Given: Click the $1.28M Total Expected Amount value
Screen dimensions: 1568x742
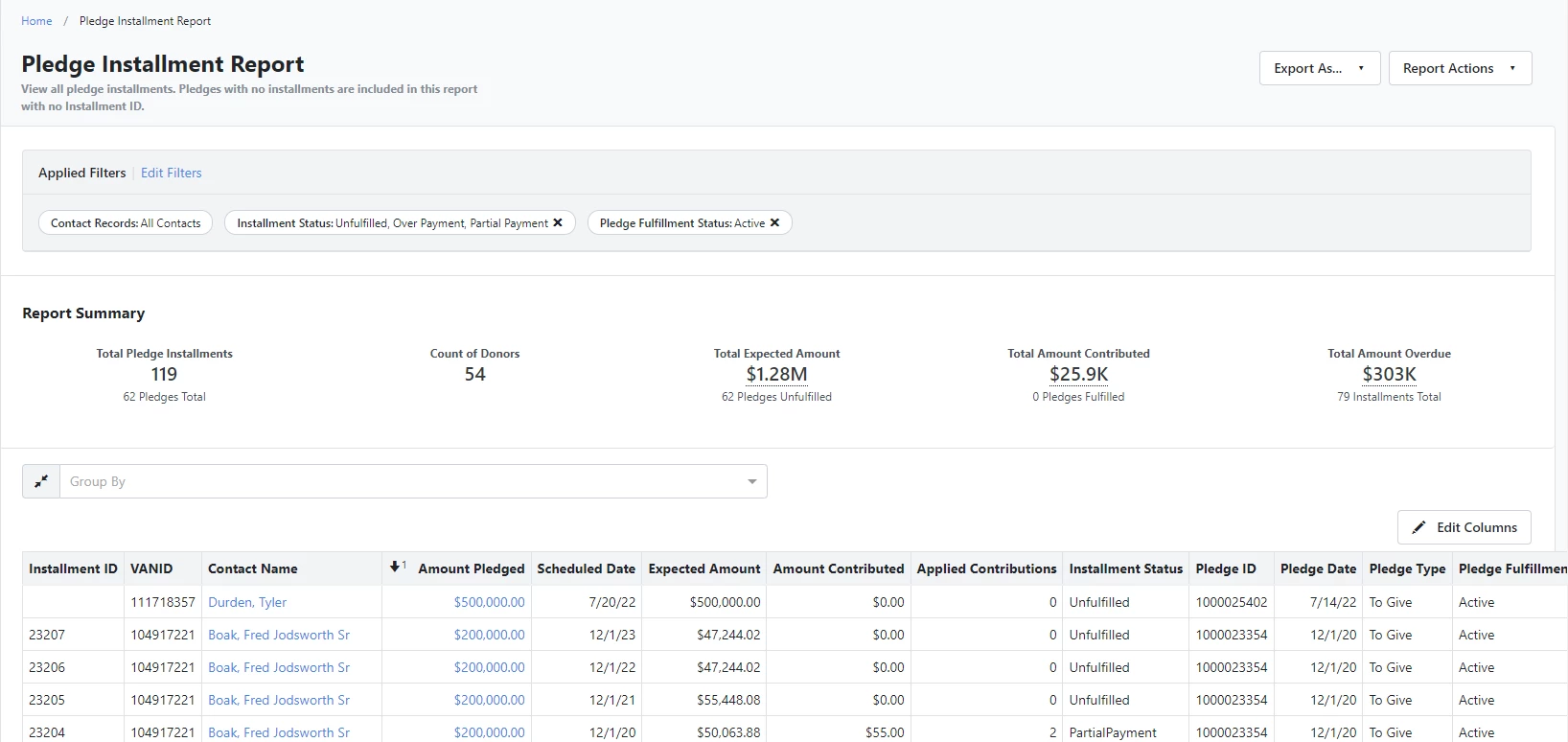Looking at the screenshot, I should pyautogui.click(x=776, y=374).
